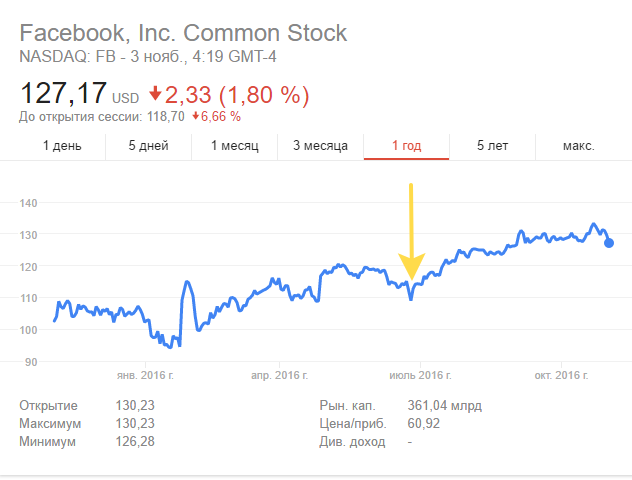The image size is (632, 480).
Task: Click the 140 y-axis label
Action: 28,203
